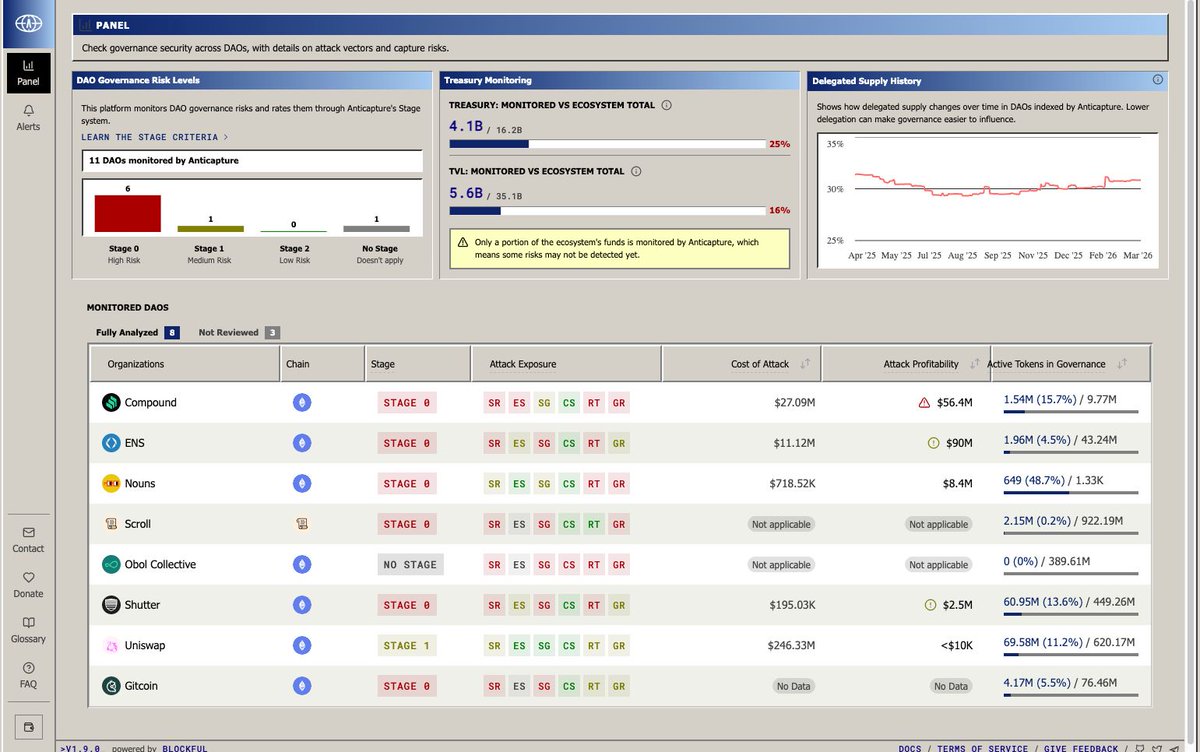Click the Anticapture globe logo
Viewport: 1200px width, 752px height.
pyautogui.click(x=28, y=23)
